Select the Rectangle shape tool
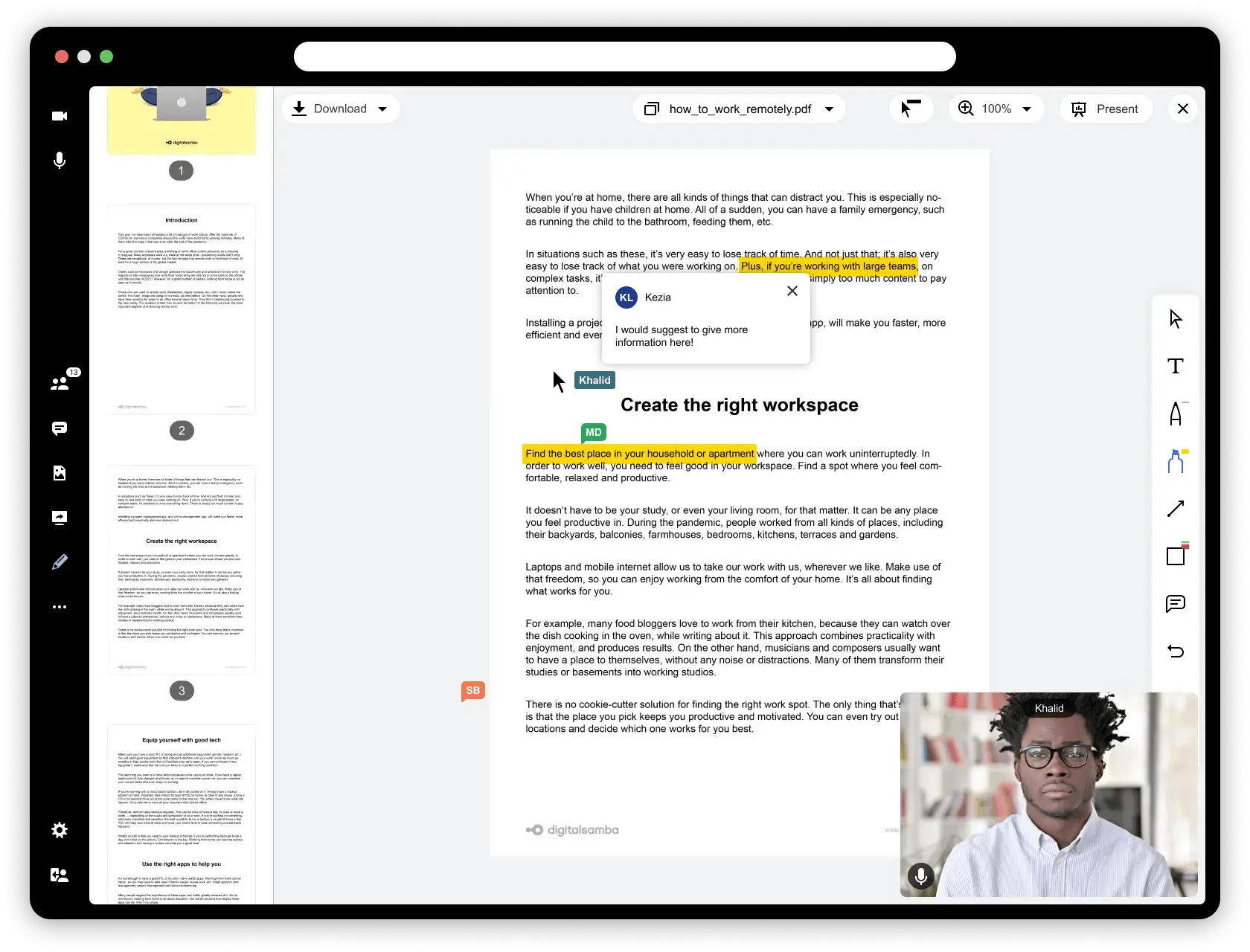This screenshot has width=1250, height=952. pos(1176,555)
